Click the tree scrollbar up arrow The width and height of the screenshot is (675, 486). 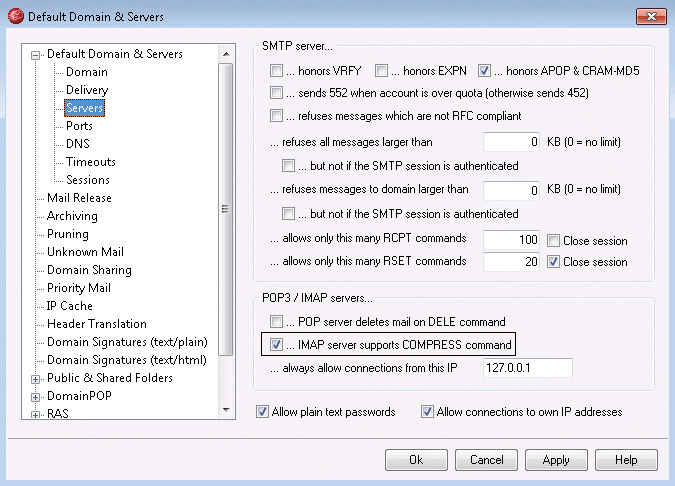click(226, 54)
